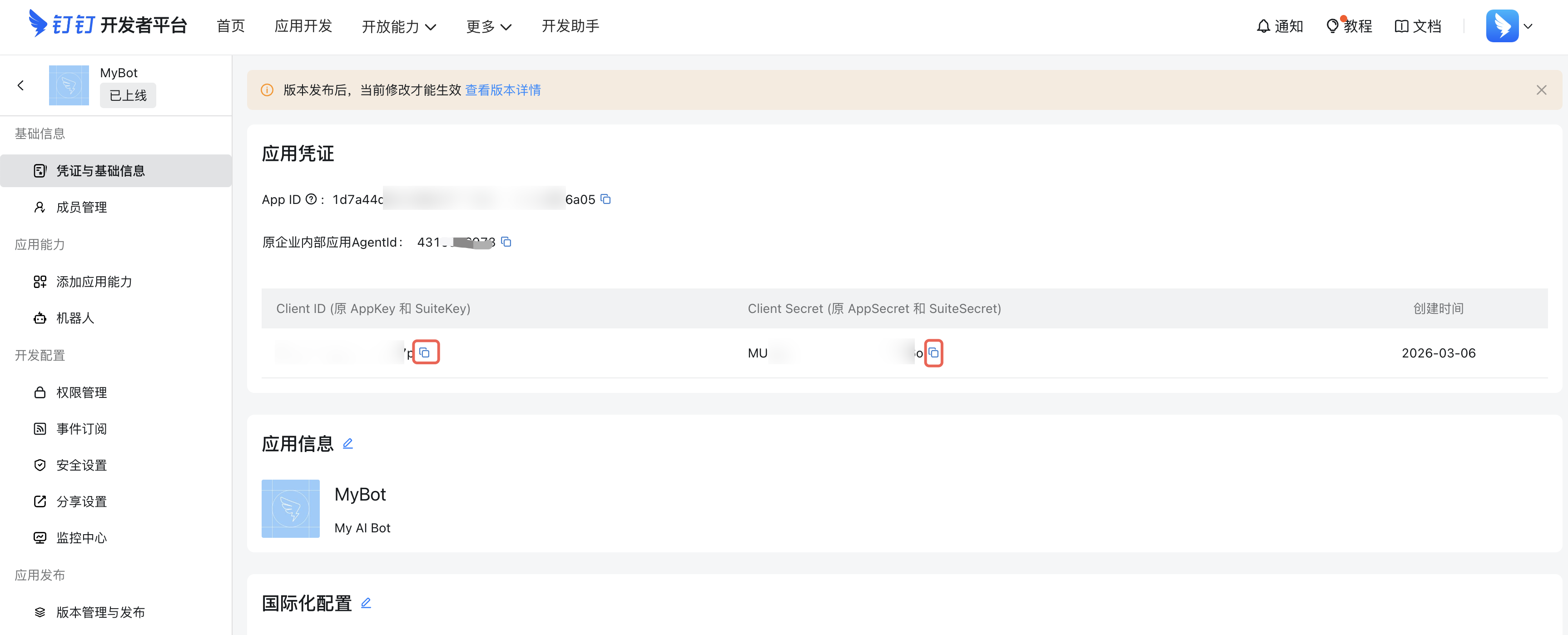The height and width of the screenshot is (635, 1568).
Task: Expand the 更多 dropdown menu
Action: pyautogui.click(x=488, y=26)
